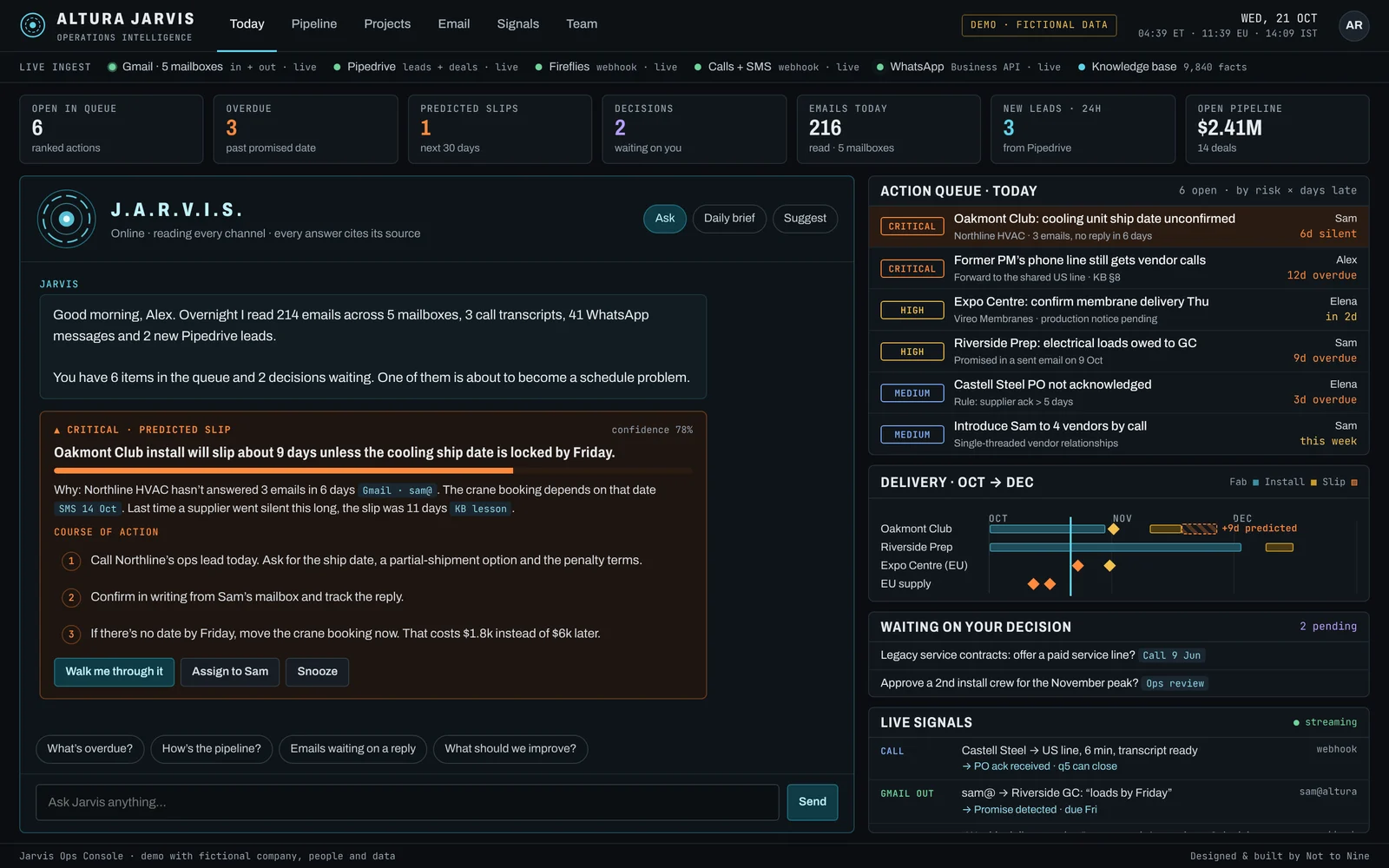Select the Team tab

(x=582, y=24)
